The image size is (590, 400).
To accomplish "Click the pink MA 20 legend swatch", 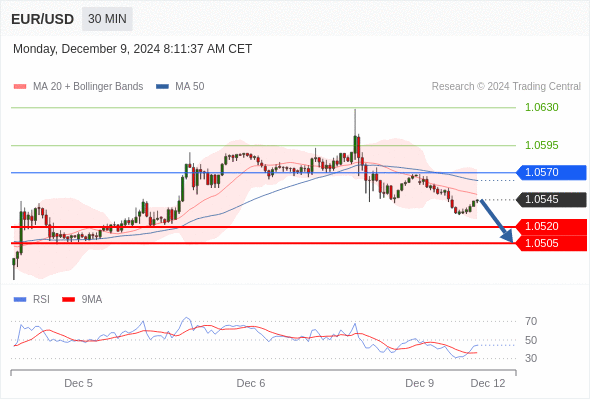I will coord(20,87).
